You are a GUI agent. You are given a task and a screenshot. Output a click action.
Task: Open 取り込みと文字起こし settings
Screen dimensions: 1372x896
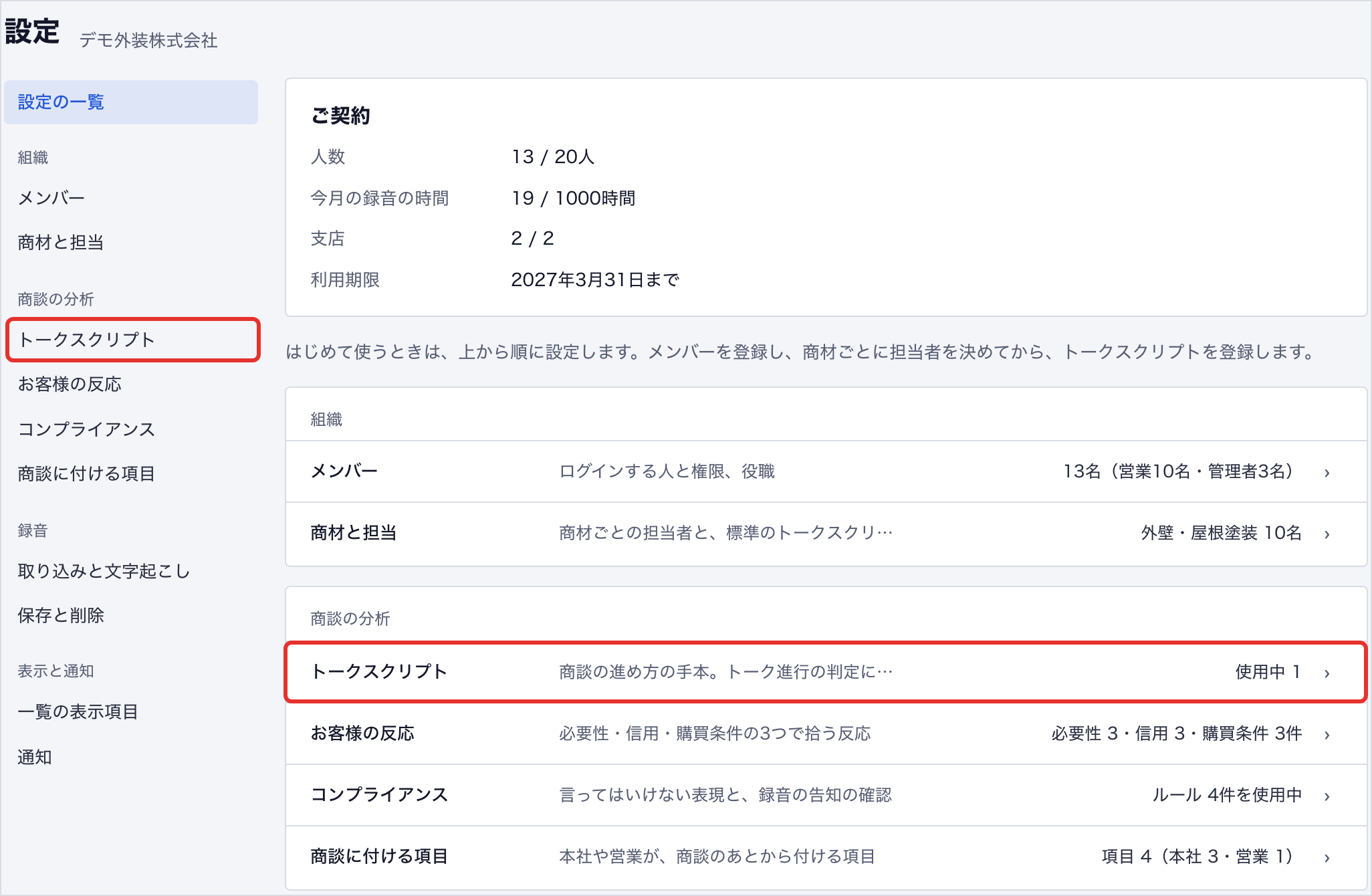(x=131, y=571)
